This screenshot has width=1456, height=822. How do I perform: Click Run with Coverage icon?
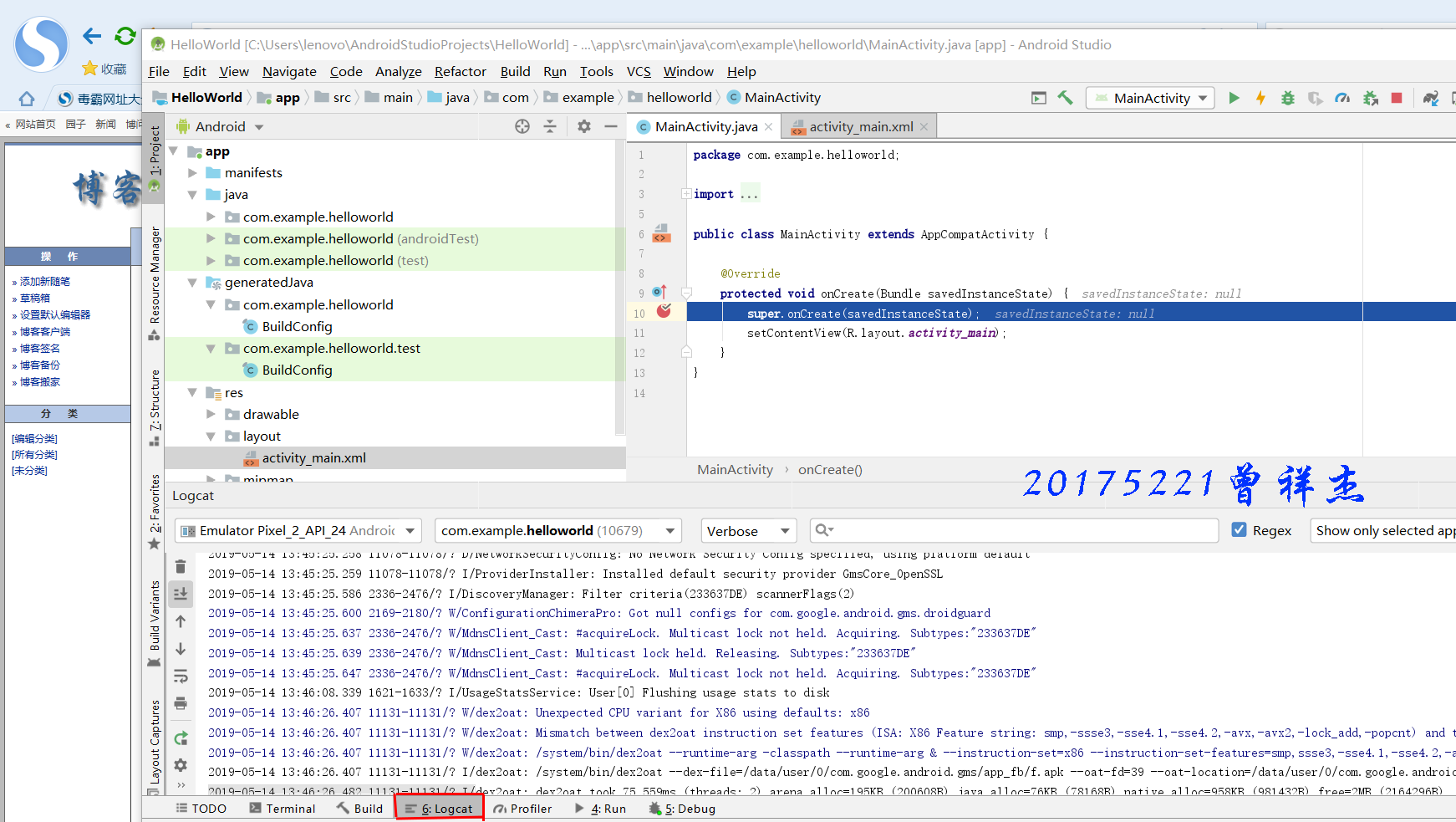click(1315, 98)
